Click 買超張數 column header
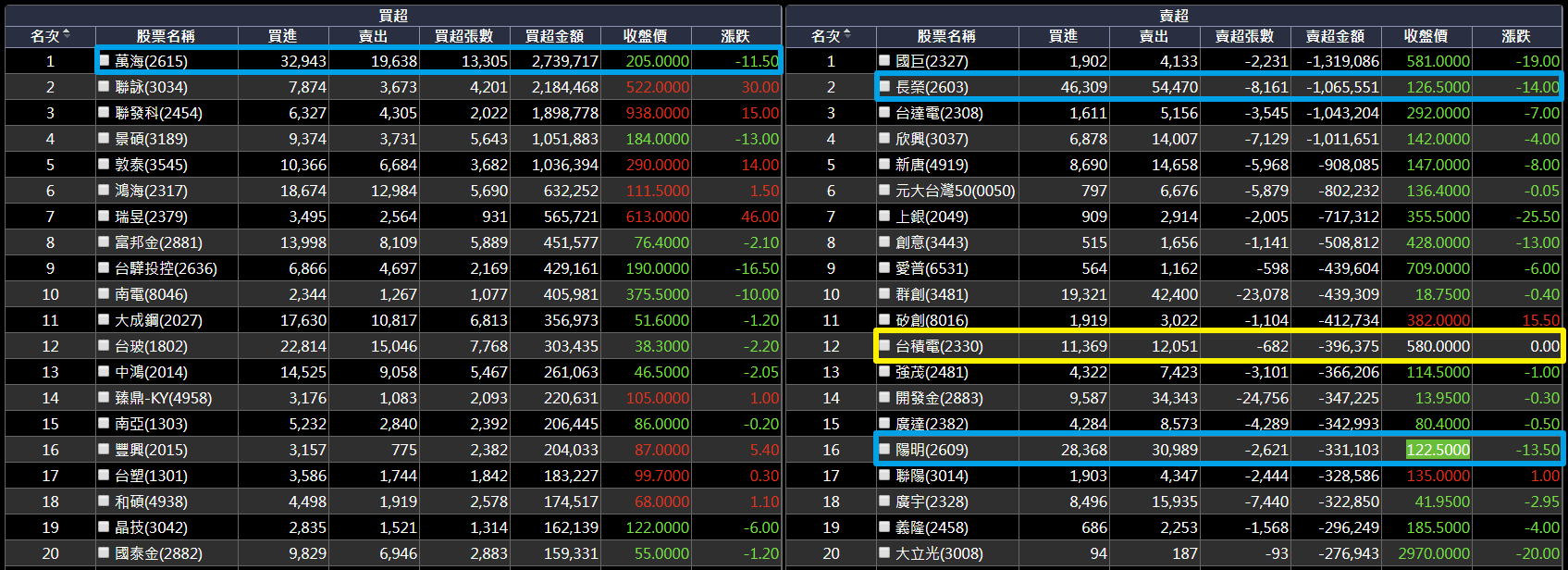 click(464, 36)
